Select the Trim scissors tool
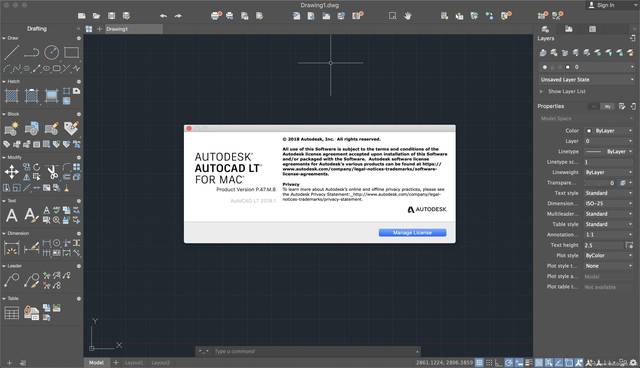This screenshot has width=640, height=368. pyautogui.click(x=52, y=172)
